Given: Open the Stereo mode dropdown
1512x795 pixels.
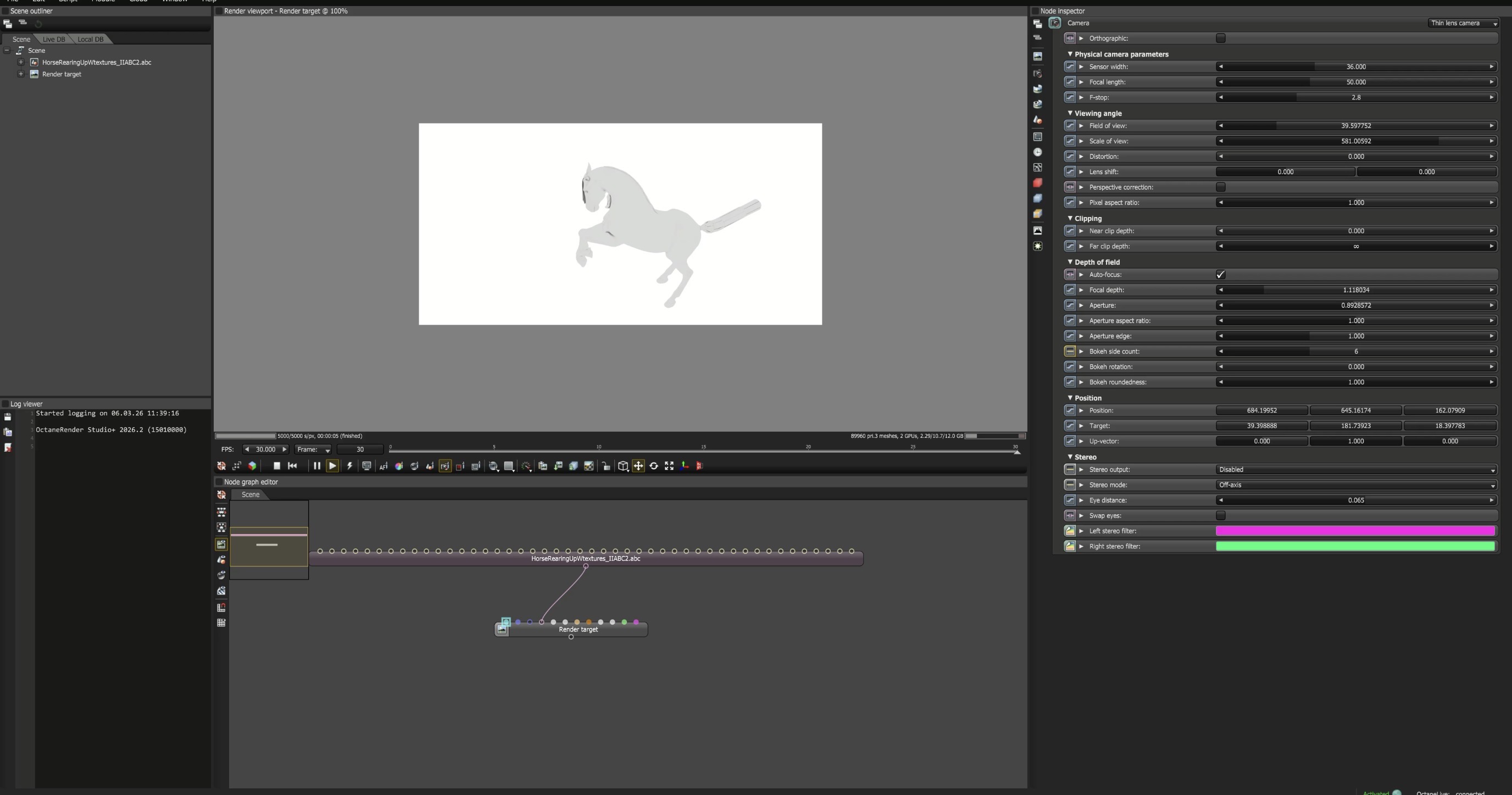Looking at the screenshot, I should coord(1355,485).
